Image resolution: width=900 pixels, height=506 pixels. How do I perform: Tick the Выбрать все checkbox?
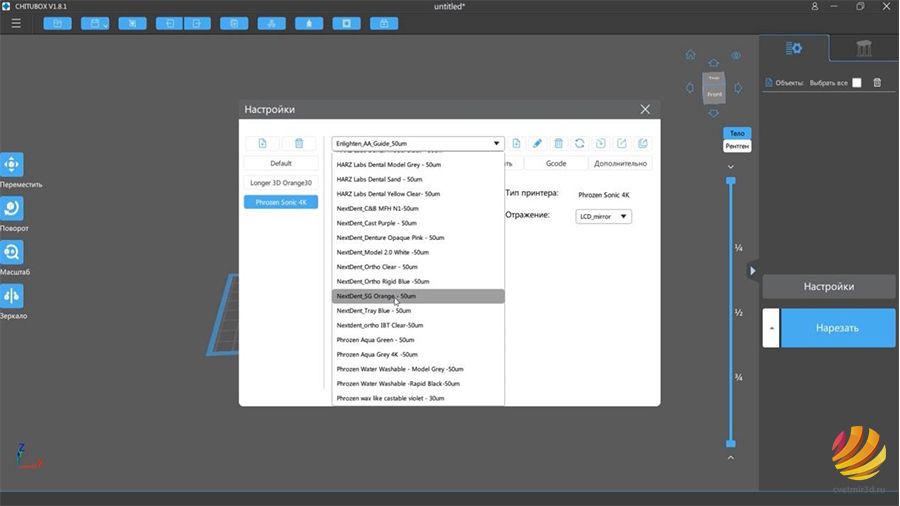857,83
